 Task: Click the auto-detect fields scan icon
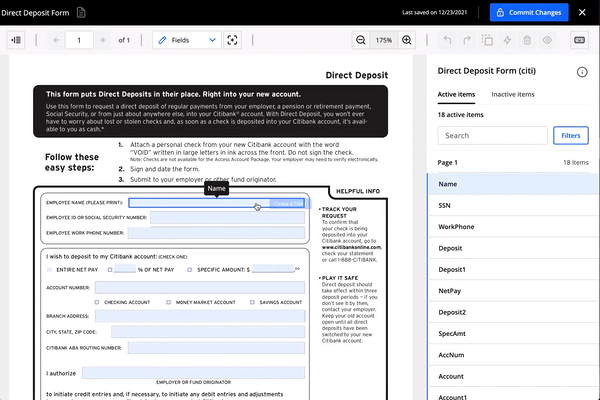tap(232, 40)
